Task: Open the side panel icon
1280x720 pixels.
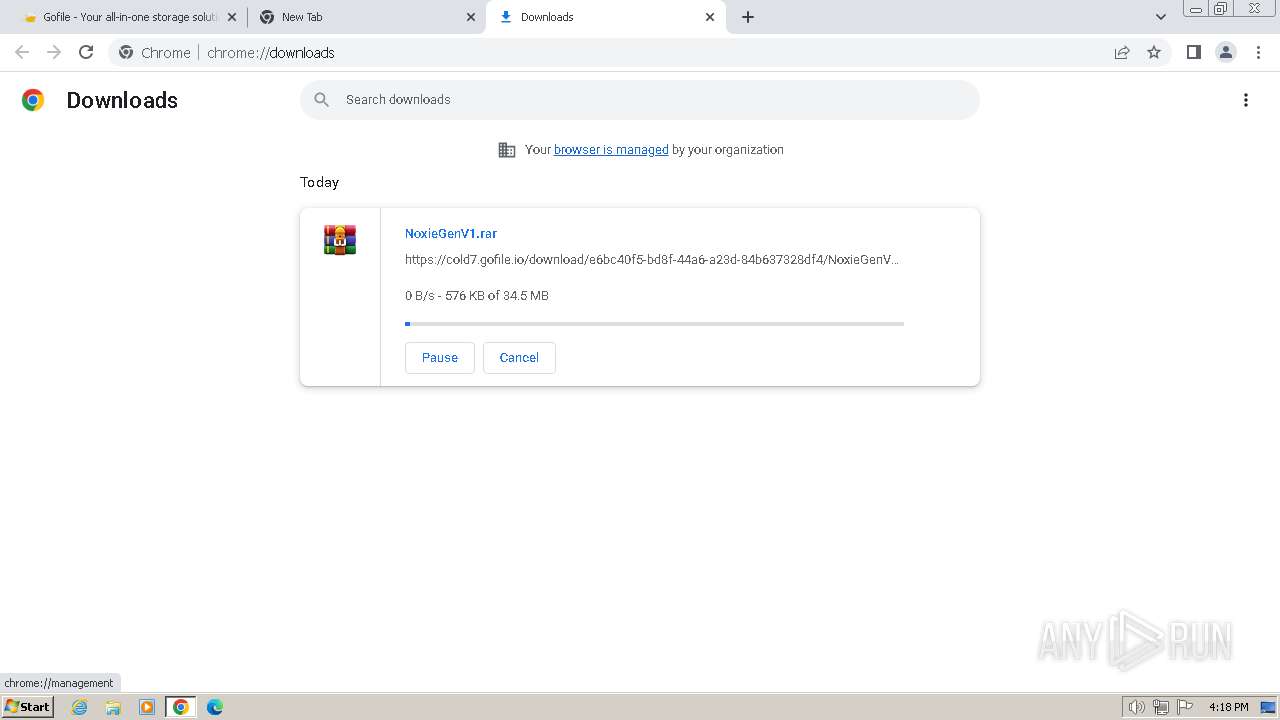Action: point(1193,52)
